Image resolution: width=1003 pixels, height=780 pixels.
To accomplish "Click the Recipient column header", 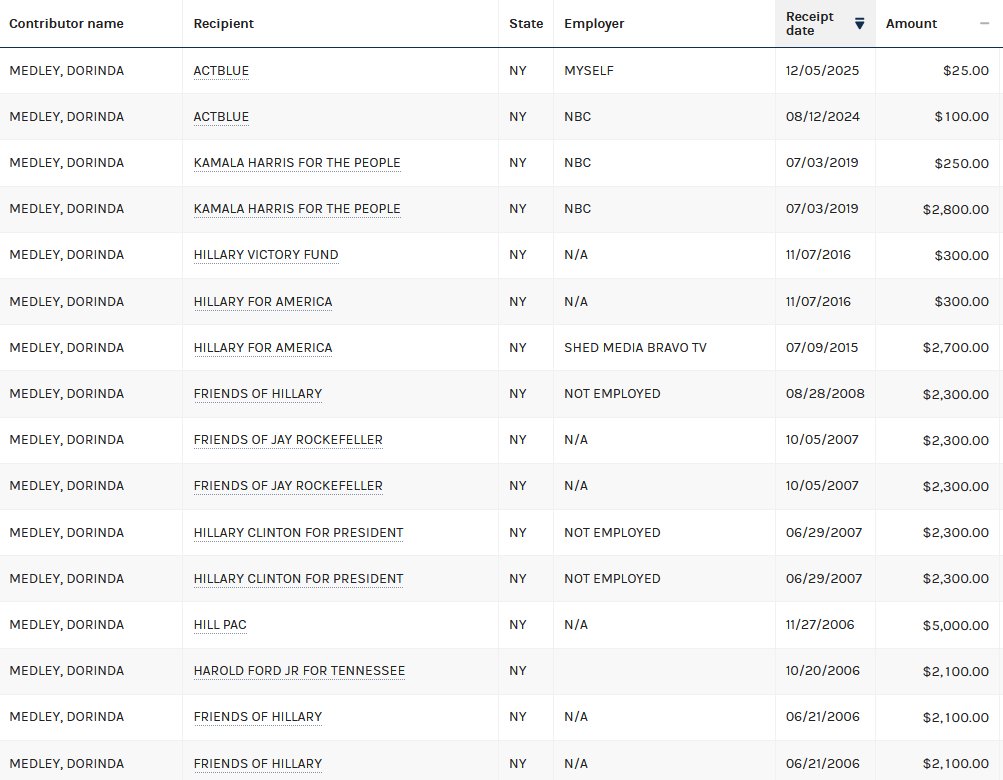I will tap(224, 24).
